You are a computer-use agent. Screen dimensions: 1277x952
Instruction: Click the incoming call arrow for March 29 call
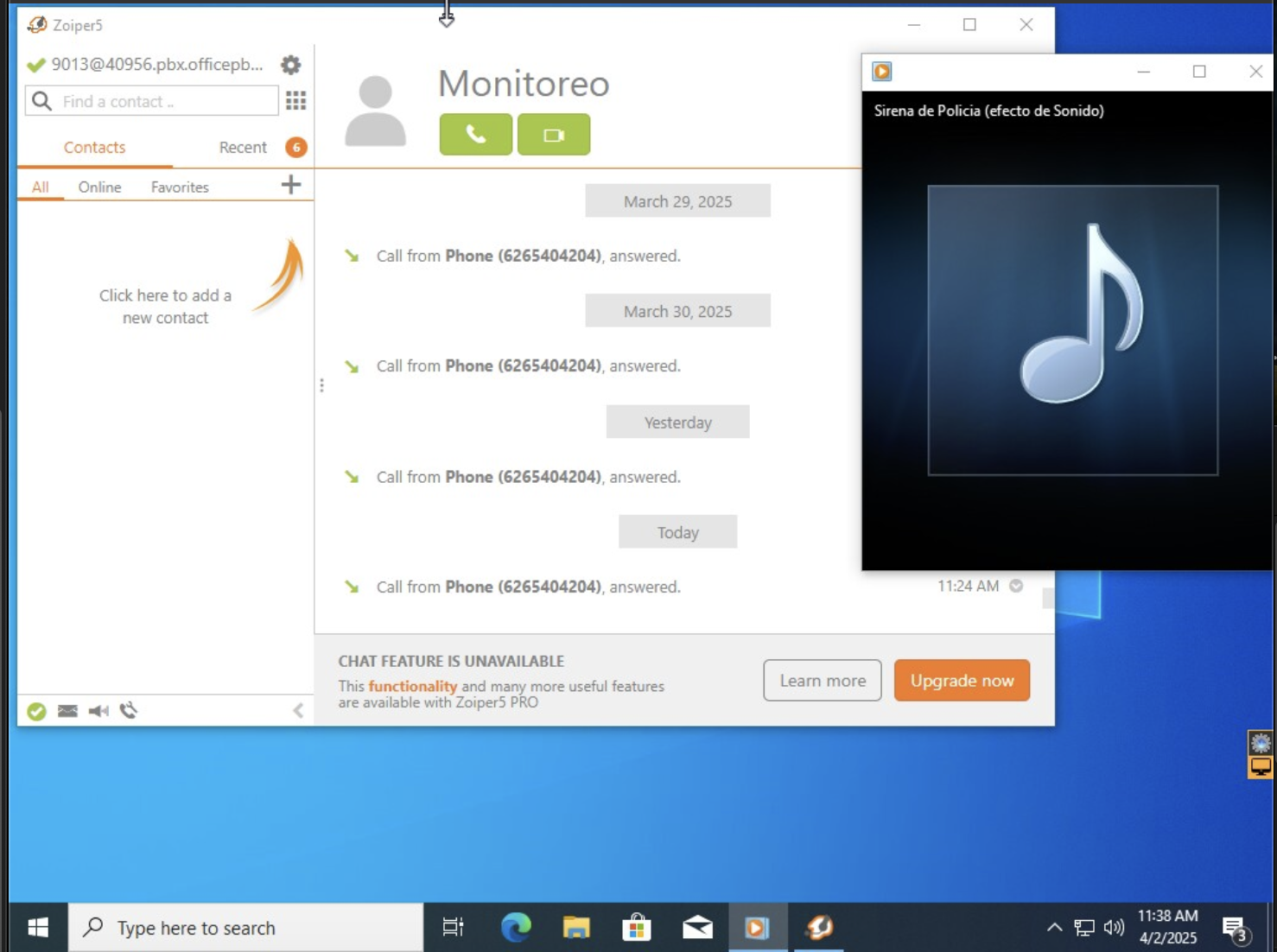pos(352,256)
